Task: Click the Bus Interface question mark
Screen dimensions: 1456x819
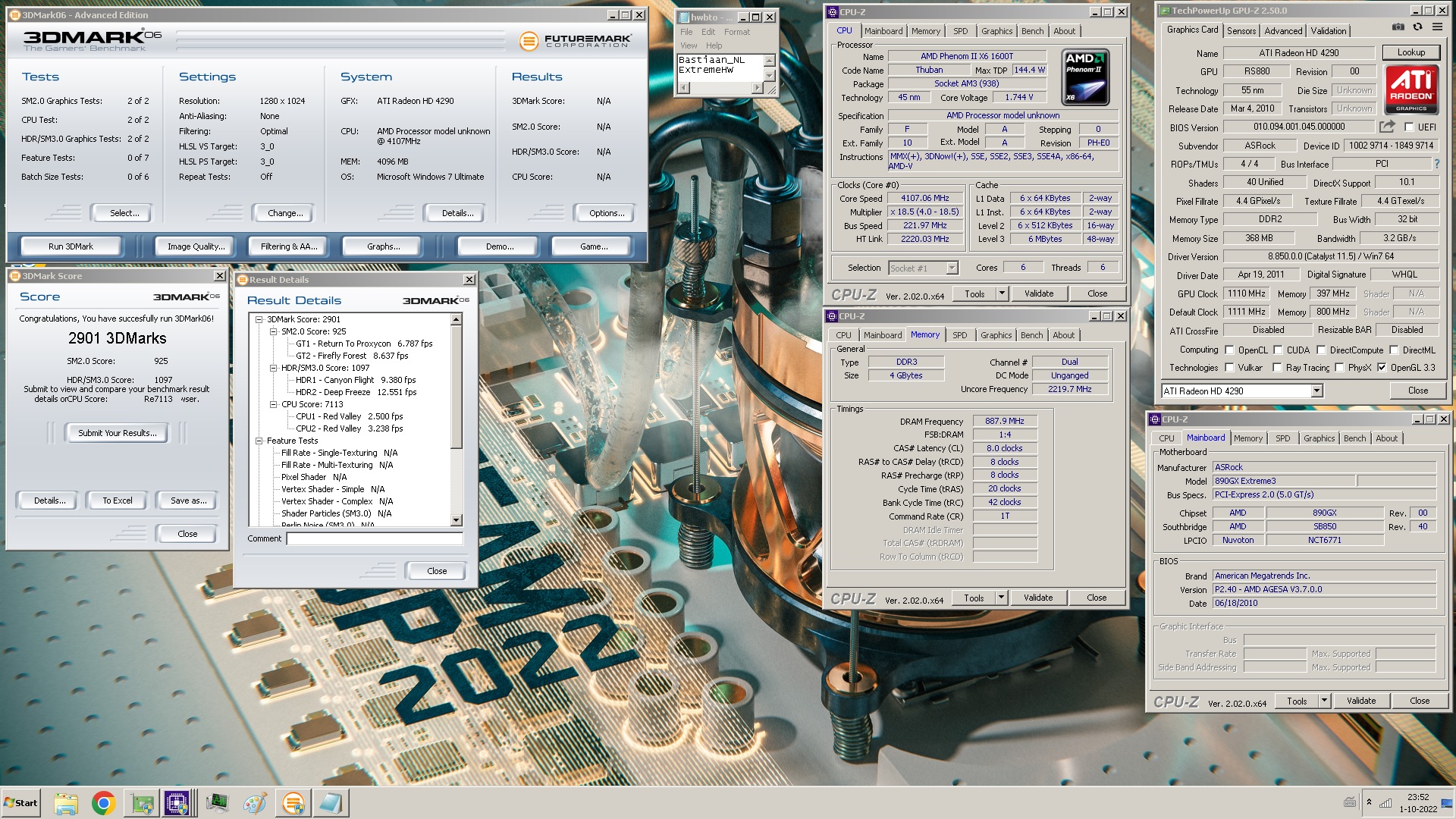Action: pos(1436,164)
